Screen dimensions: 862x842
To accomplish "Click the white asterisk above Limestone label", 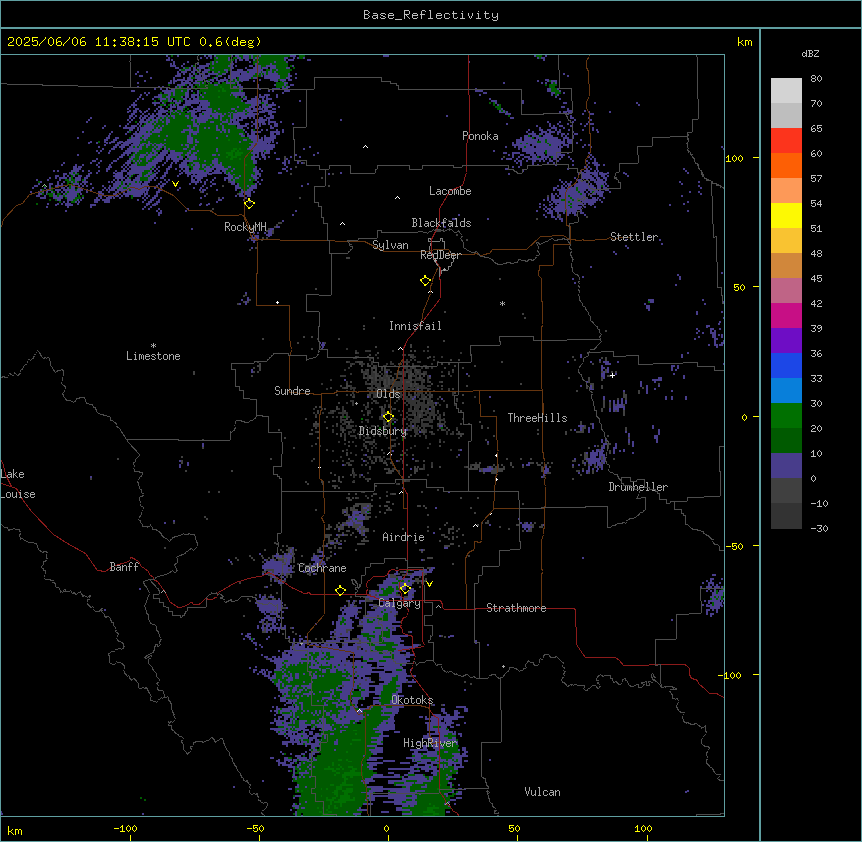I will [153, 346].
